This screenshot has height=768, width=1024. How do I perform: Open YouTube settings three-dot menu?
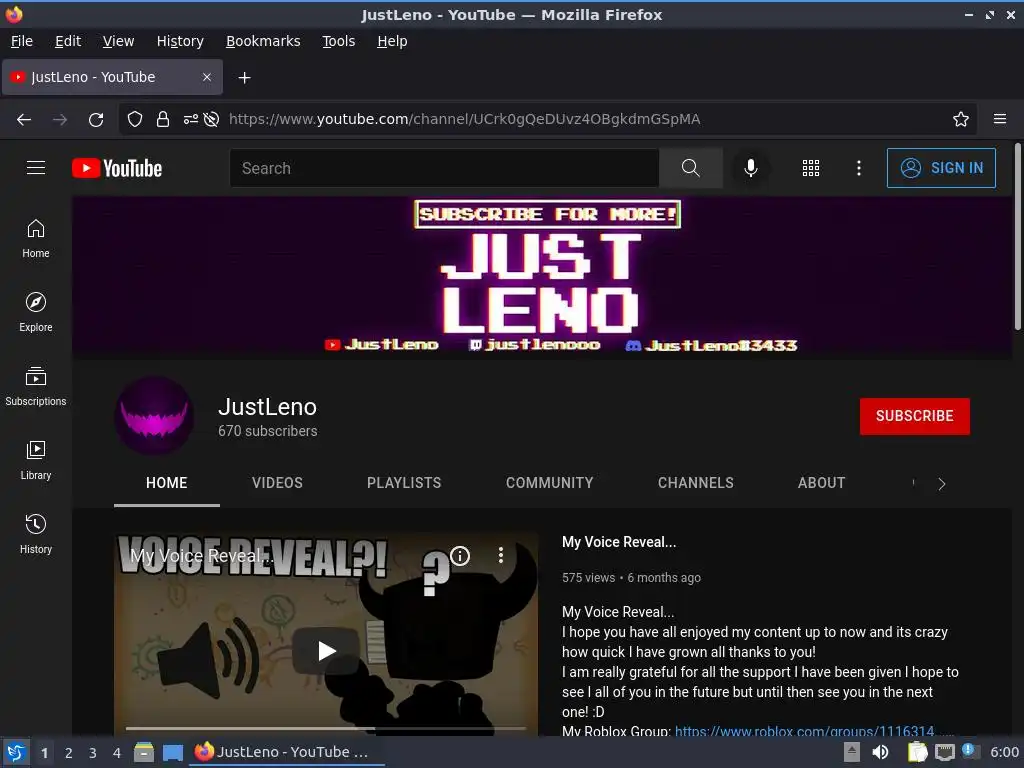(x=859, y=168)
